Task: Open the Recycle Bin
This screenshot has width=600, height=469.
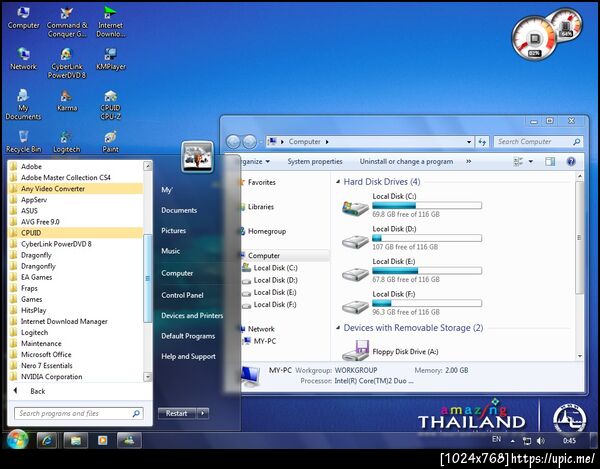Action: pos(23,142)
